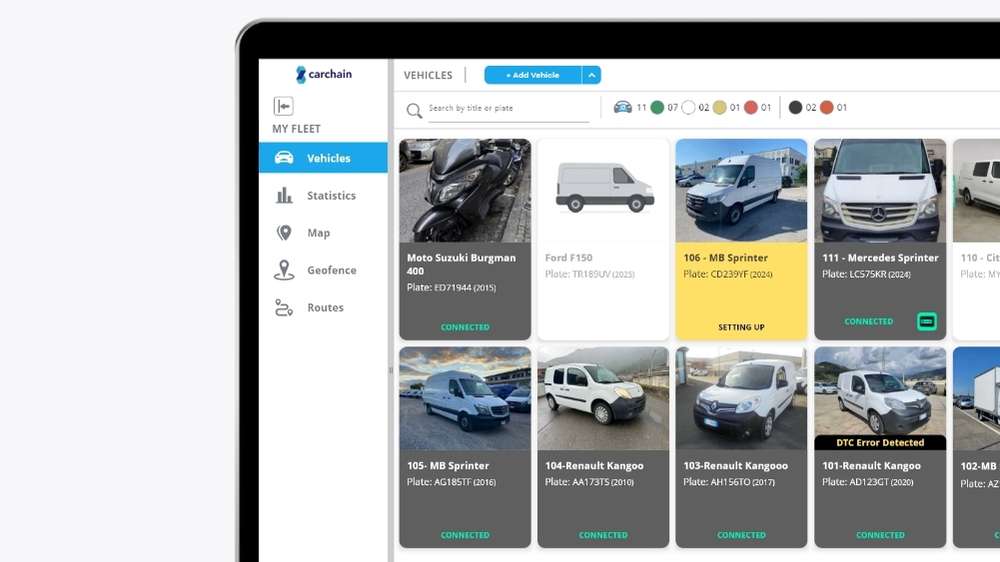Screen dimensions: 1000x562
Task: Open 104-Renault Kangoo photo
Action: pos(603,399)
